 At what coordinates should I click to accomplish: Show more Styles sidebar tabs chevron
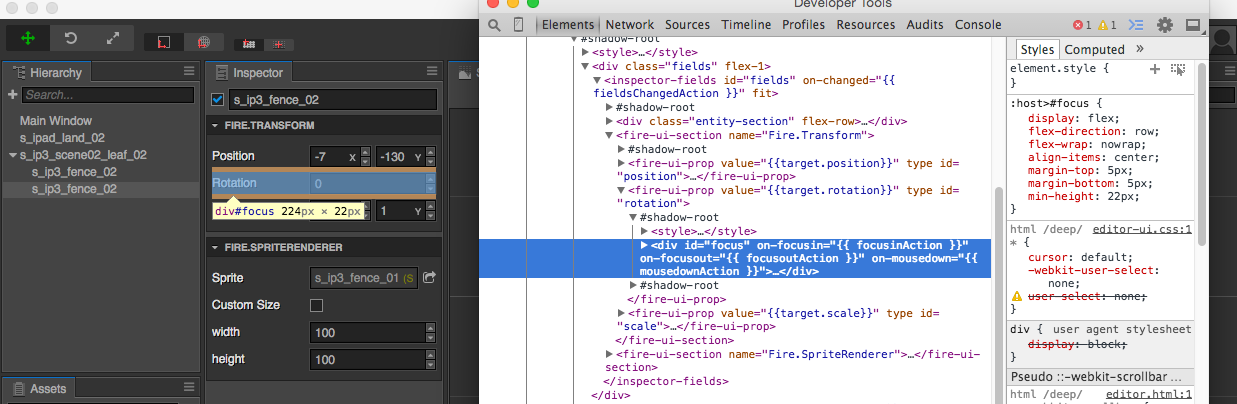pyautogui.click(x=1140, y=48)
